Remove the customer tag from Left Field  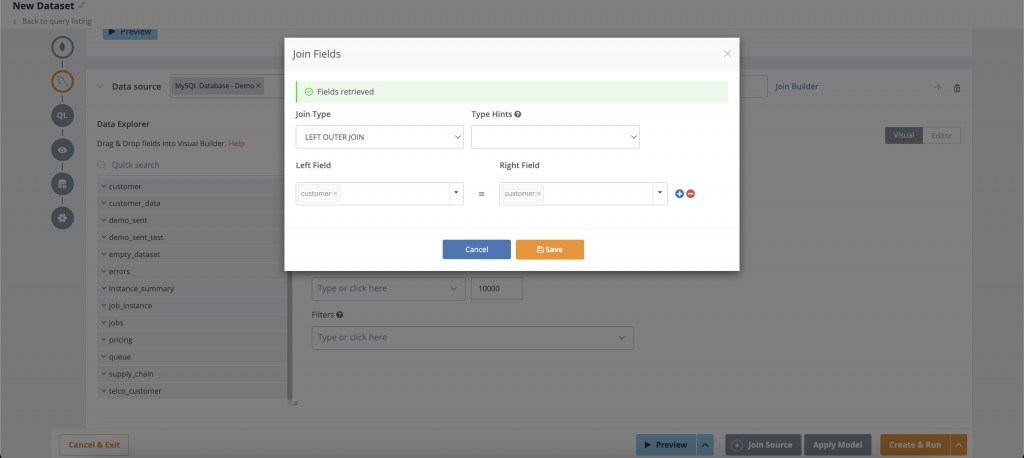(335, 193)
